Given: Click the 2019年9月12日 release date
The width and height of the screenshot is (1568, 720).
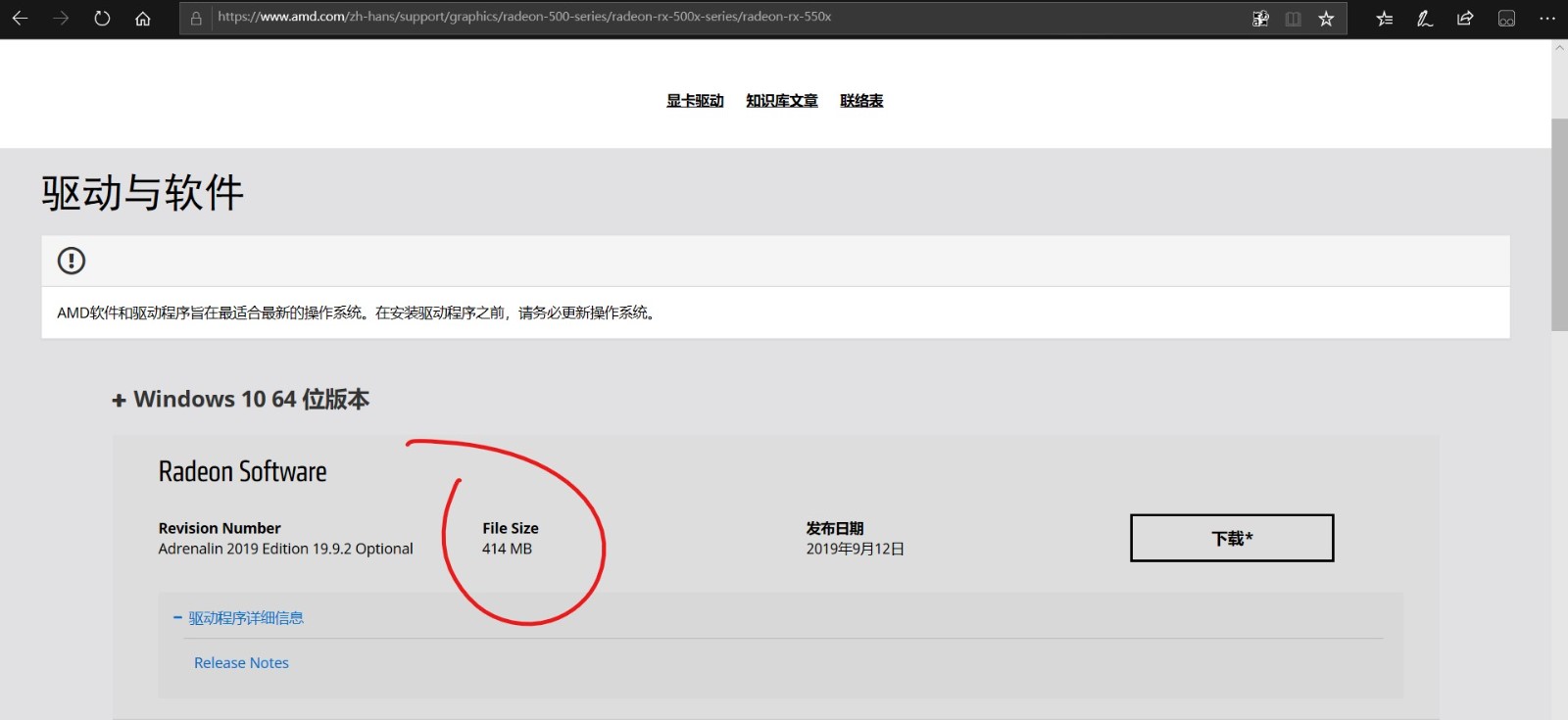Looking at the screenshot, I should pos(855,549).
